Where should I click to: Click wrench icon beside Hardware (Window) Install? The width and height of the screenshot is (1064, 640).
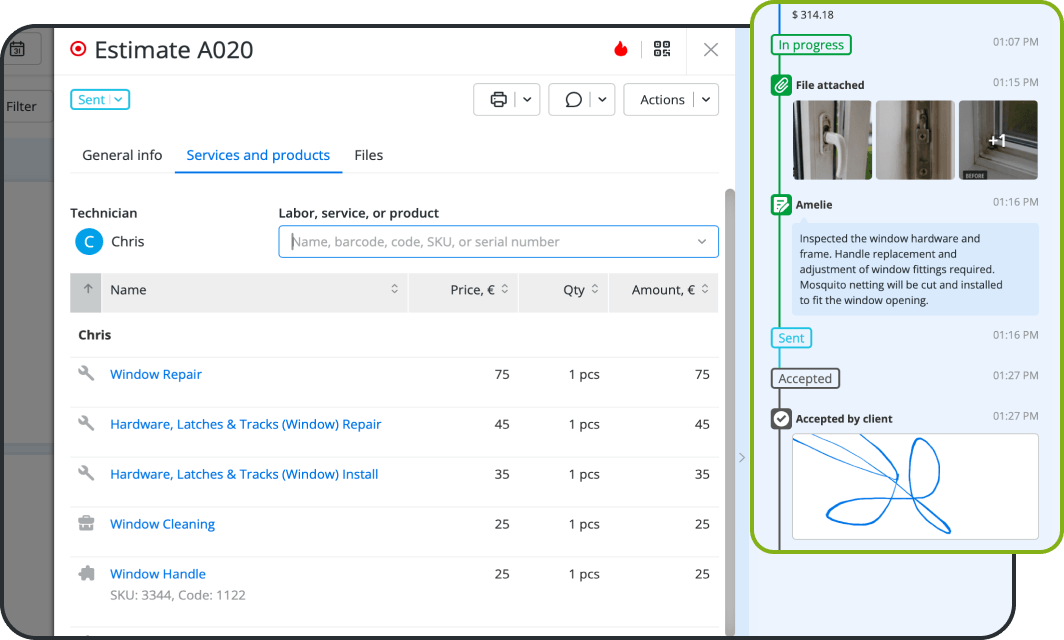[x=86, y=473]
